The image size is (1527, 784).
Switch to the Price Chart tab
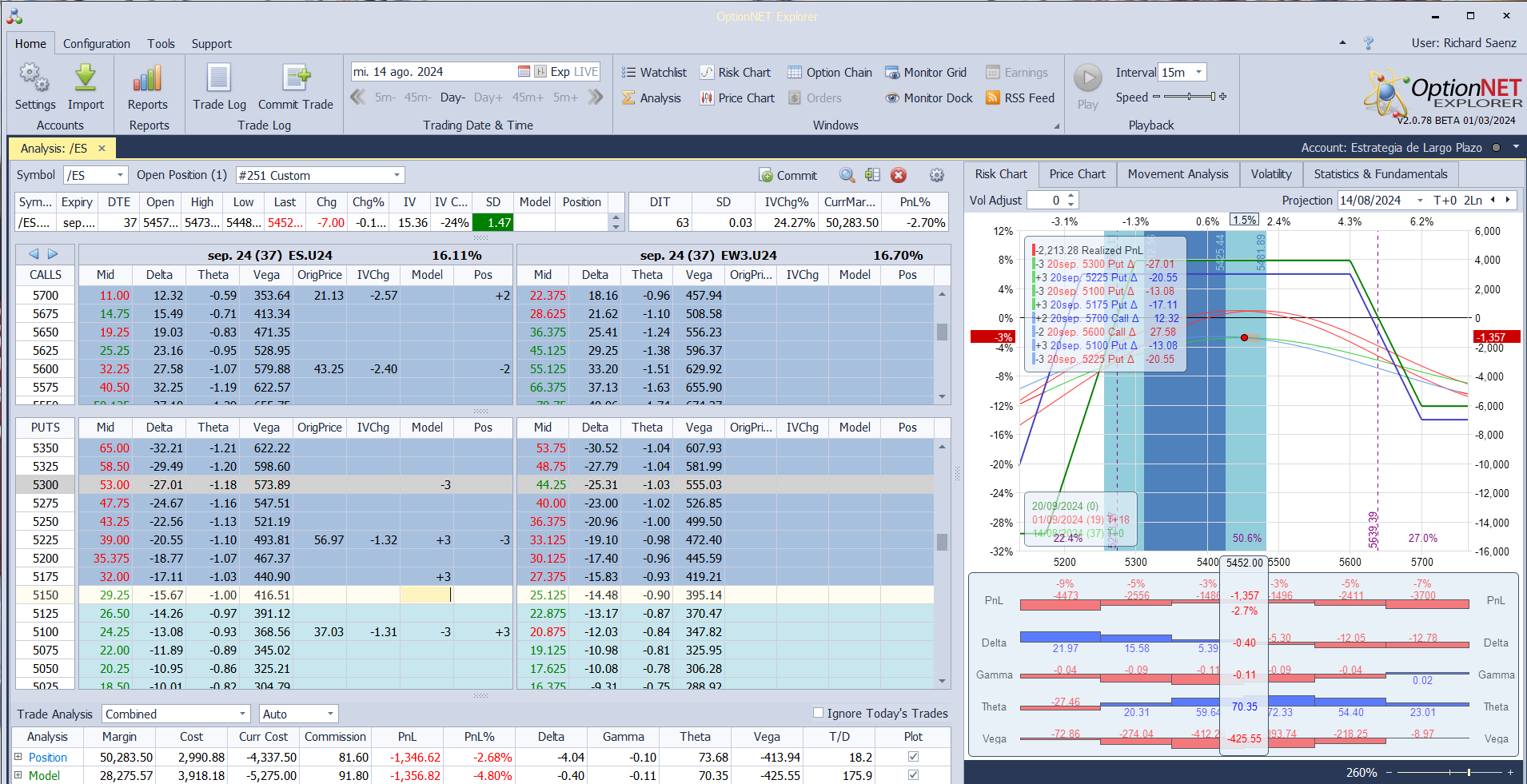coord(1077,174)
